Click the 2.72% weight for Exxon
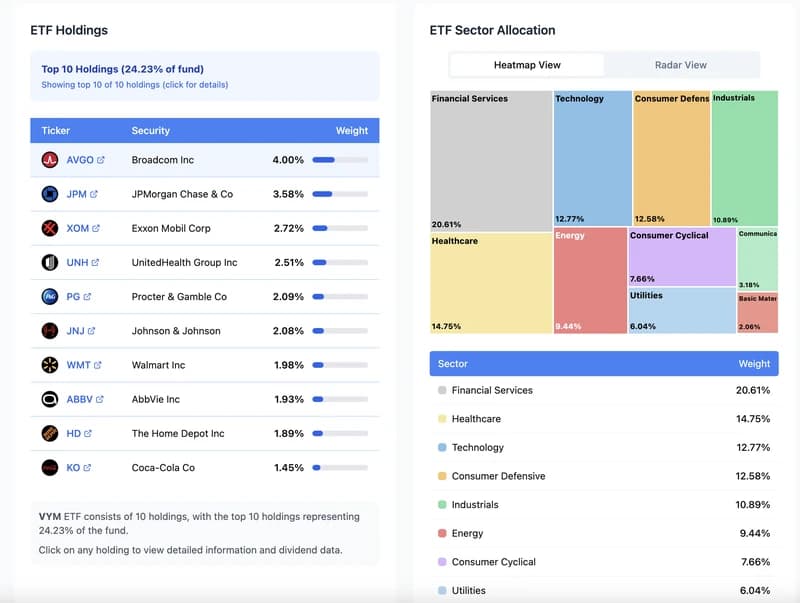The image size is (800, 603). point(289,228)
